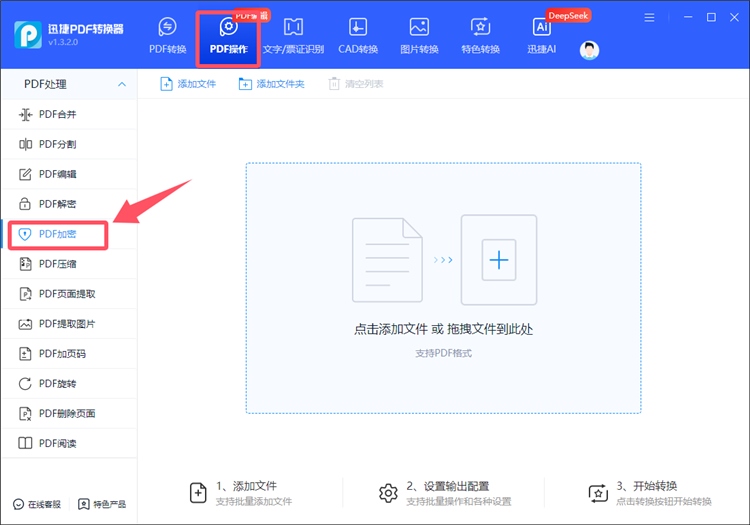Open the 文字/票证识别 tab
The height and width of the screenshot is (525, 750).
coord(293,35)
